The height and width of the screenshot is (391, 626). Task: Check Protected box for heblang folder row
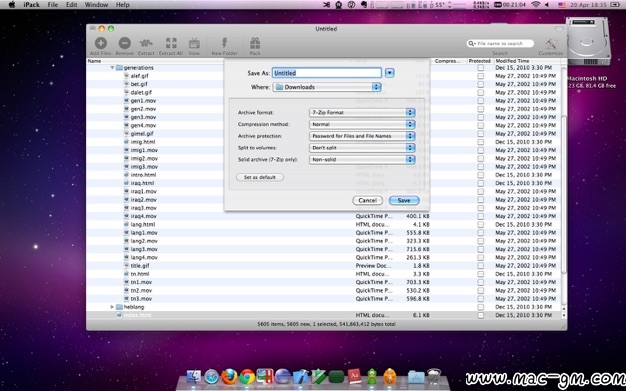(480, 307)
